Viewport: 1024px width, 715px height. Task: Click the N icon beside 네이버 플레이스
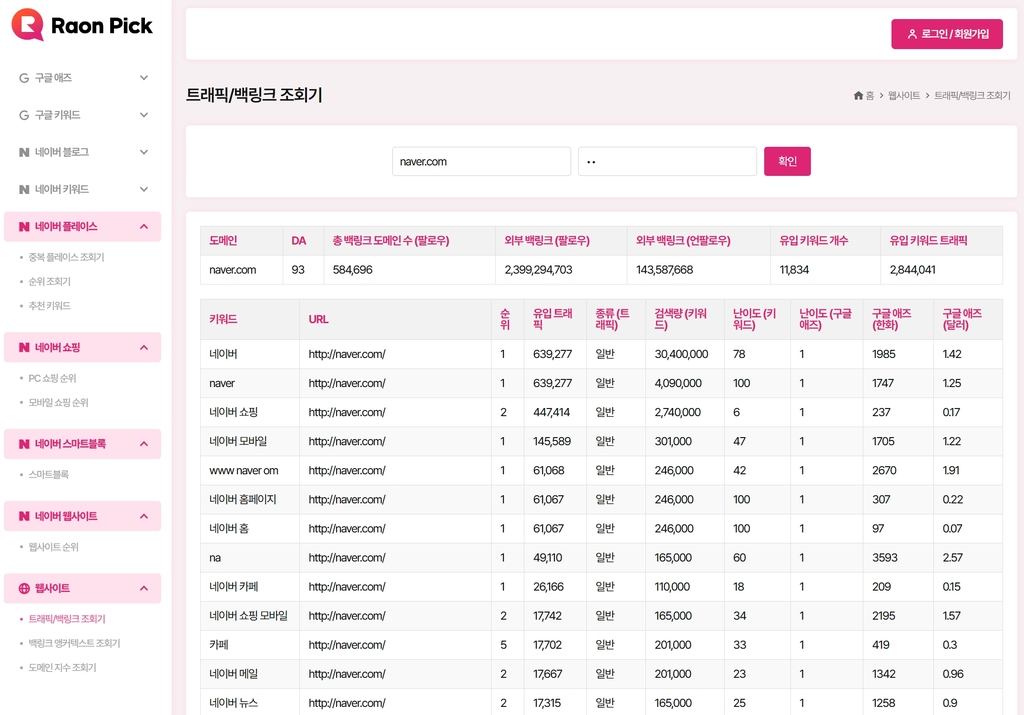(24, 227)
